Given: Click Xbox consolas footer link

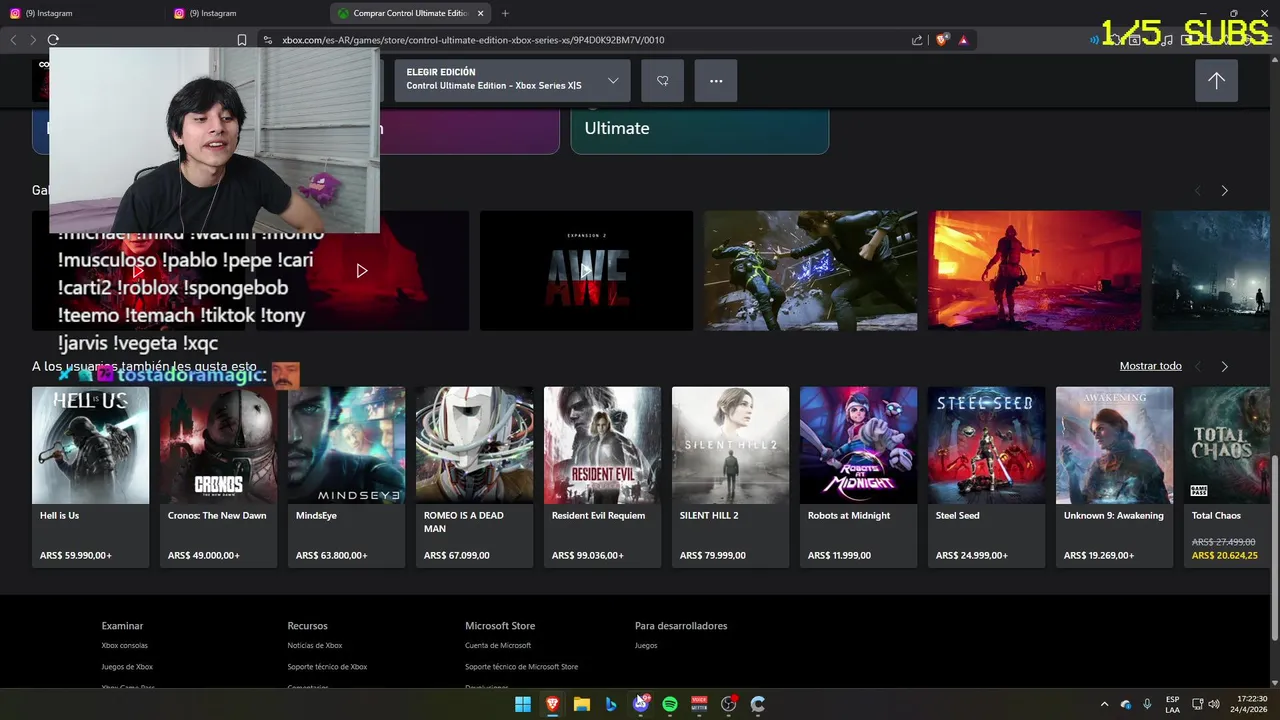Looking at the screenshot, I should click(x=124, y=646).
